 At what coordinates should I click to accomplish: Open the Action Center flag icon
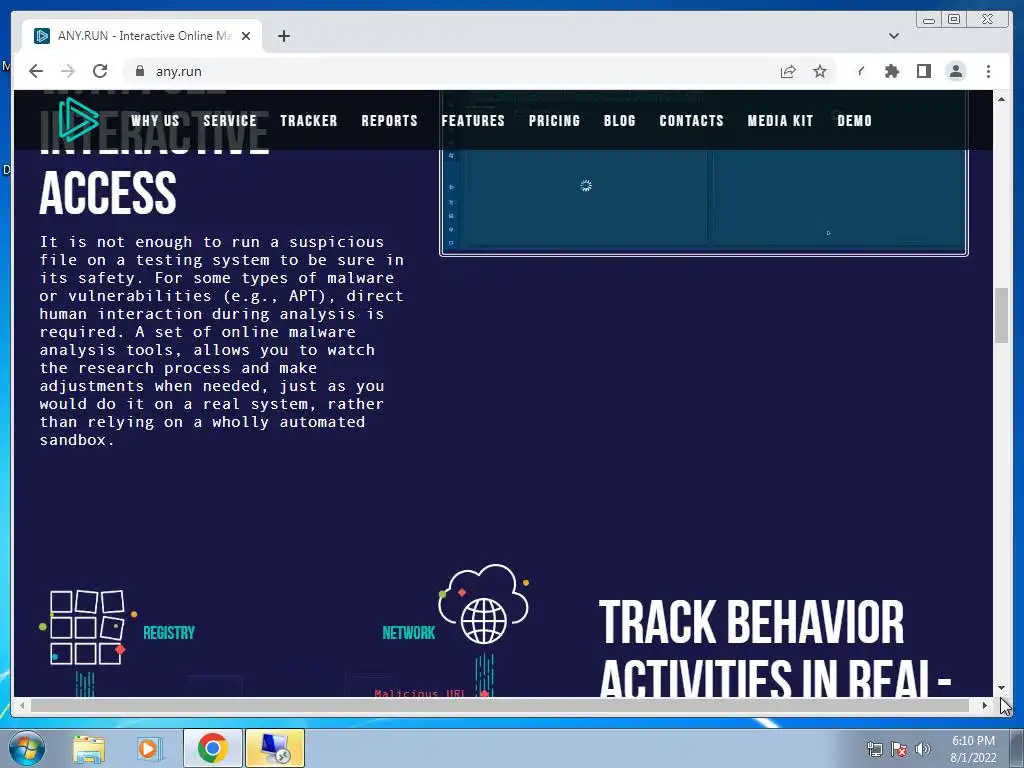[x=899, y=749]
